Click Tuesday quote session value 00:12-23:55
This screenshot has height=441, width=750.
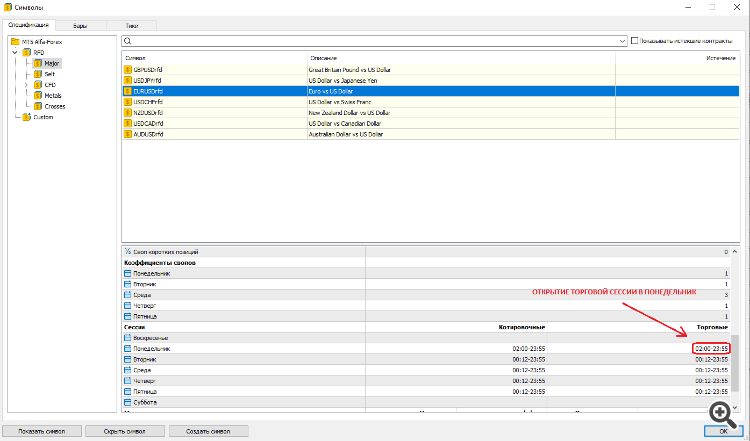coord(529,359)
